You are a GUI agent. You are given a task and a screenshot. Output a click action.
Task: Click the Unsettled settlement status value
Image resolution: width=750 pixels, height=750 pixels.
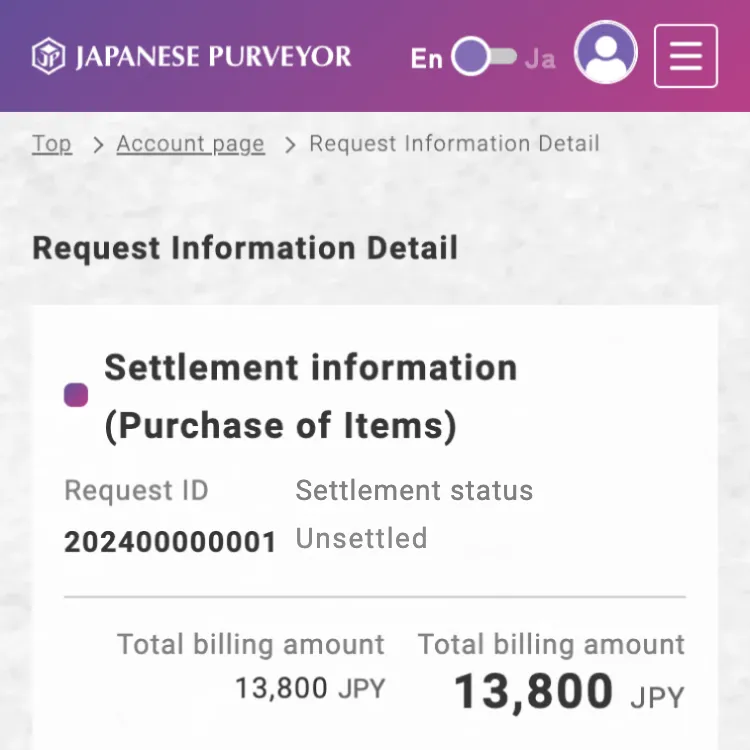[x=361, y=538]
